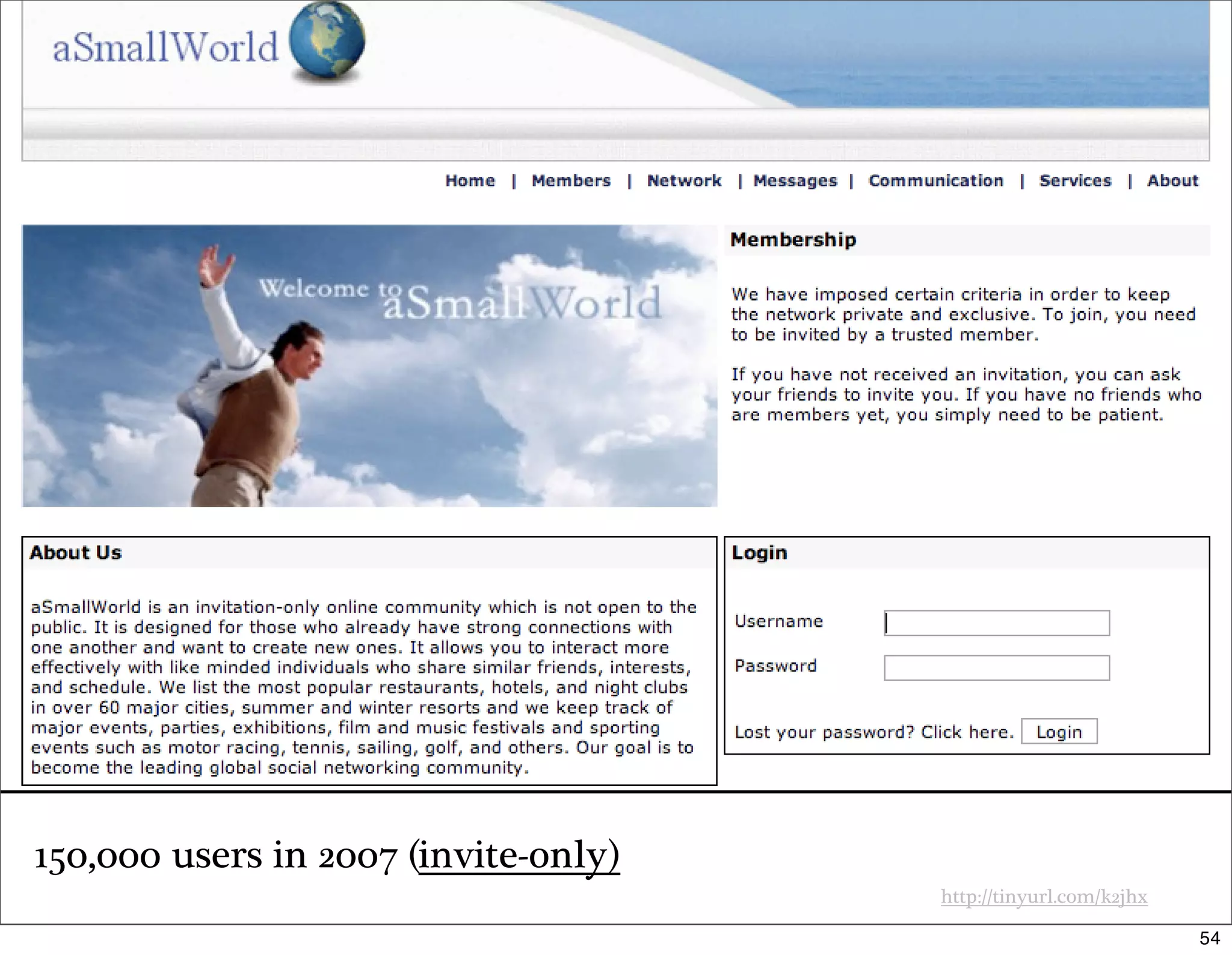Open the Services menu item

pyautogui.click(x=1075, y=181)
